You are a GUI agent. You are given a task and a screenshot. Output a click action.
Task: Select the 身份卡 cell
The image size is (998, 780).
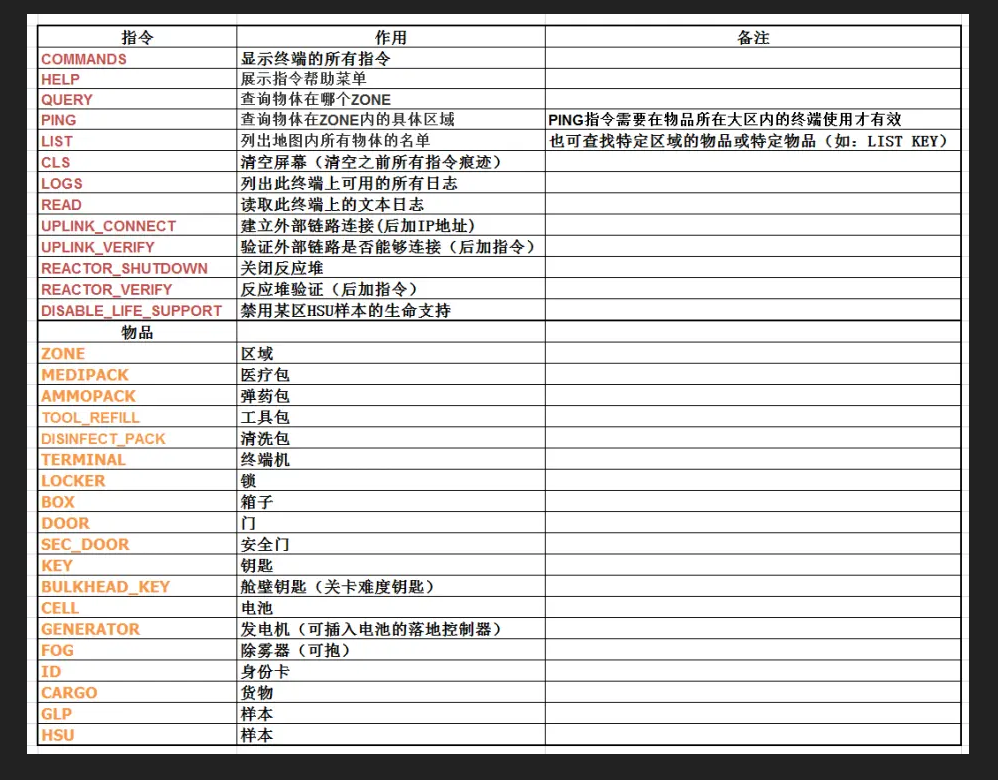click(391, 671)
